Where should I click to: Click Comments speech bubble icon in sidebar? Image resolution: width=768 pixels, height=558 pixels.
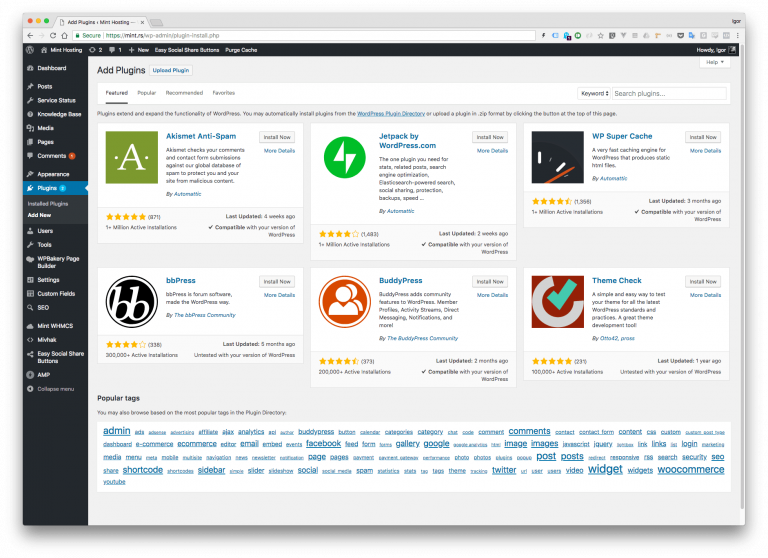click(30, 156)
